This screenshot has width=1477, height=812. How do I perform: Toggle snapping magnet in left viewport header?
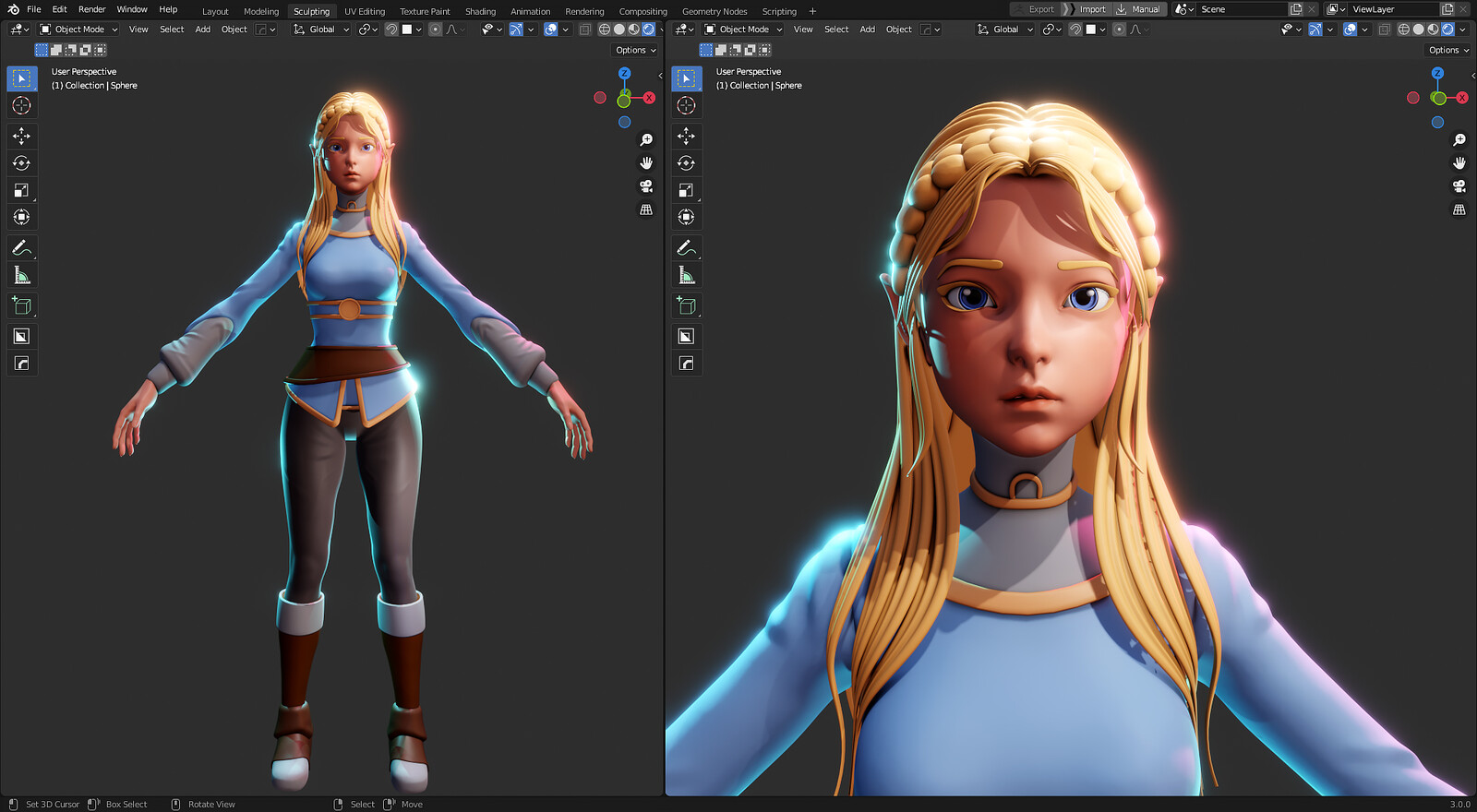tap(391, 30)
